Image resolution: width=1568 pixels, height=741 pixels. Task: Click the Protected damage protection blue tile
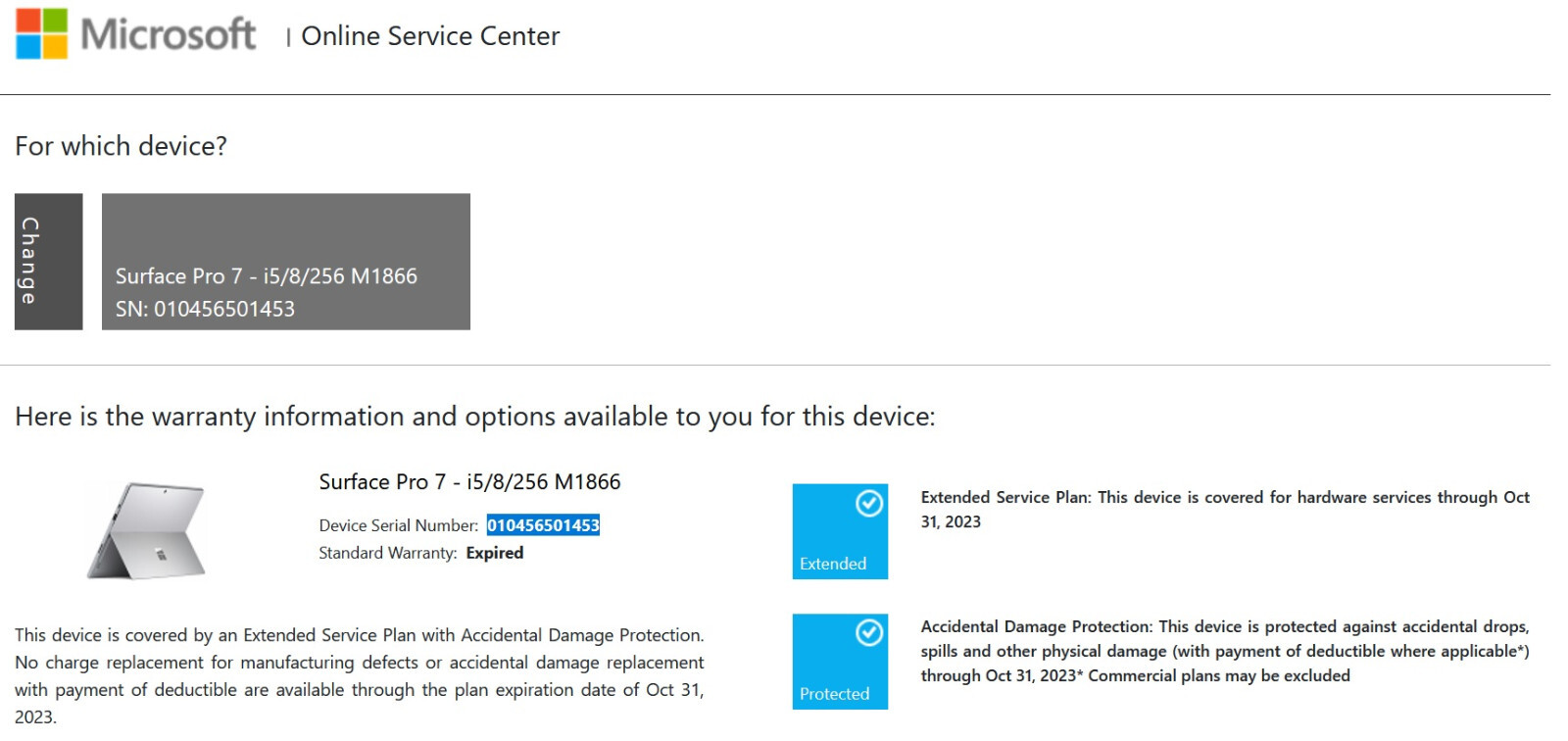pos(840,662)
